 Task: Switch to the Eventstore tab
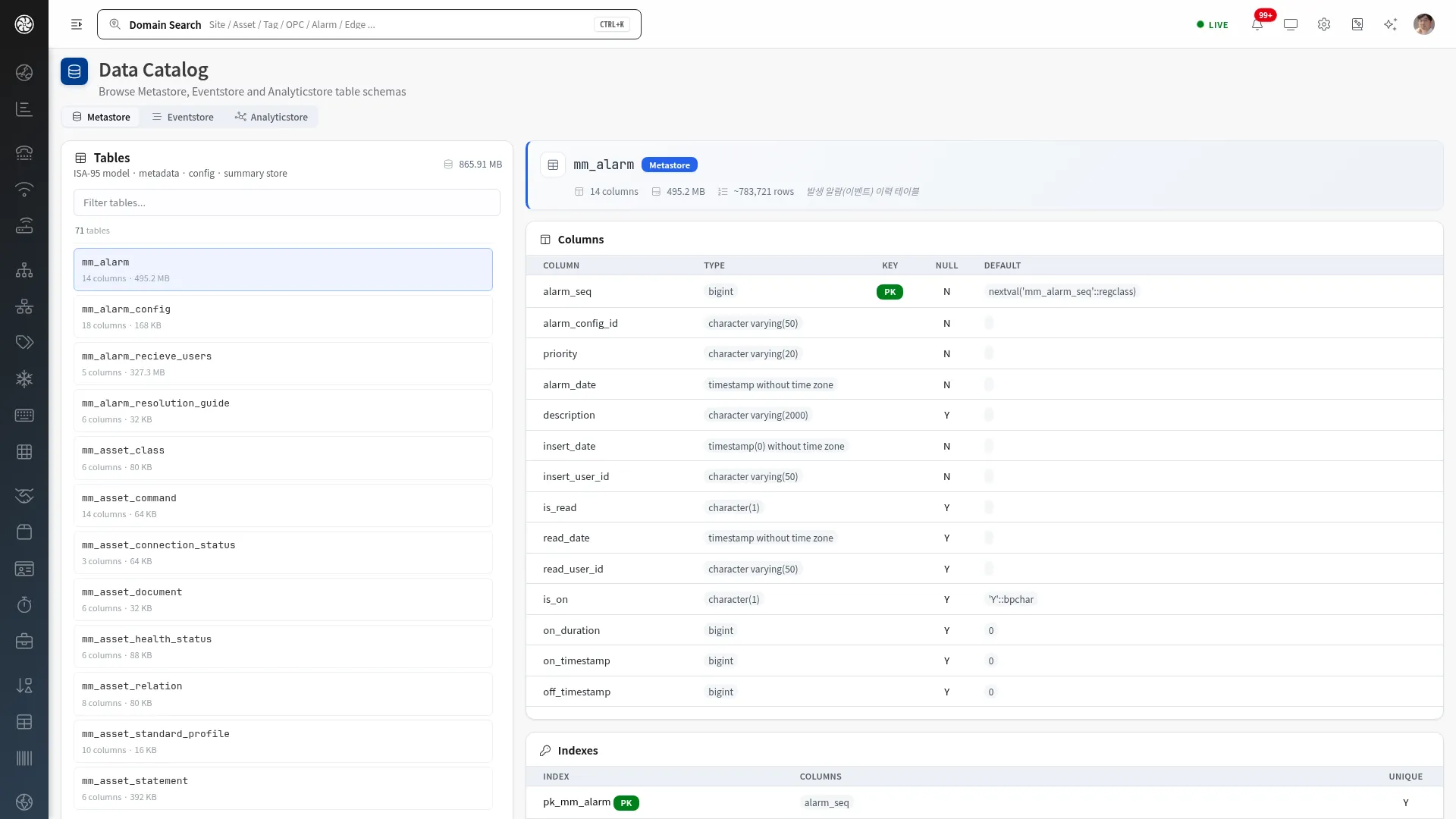(183, 117)
